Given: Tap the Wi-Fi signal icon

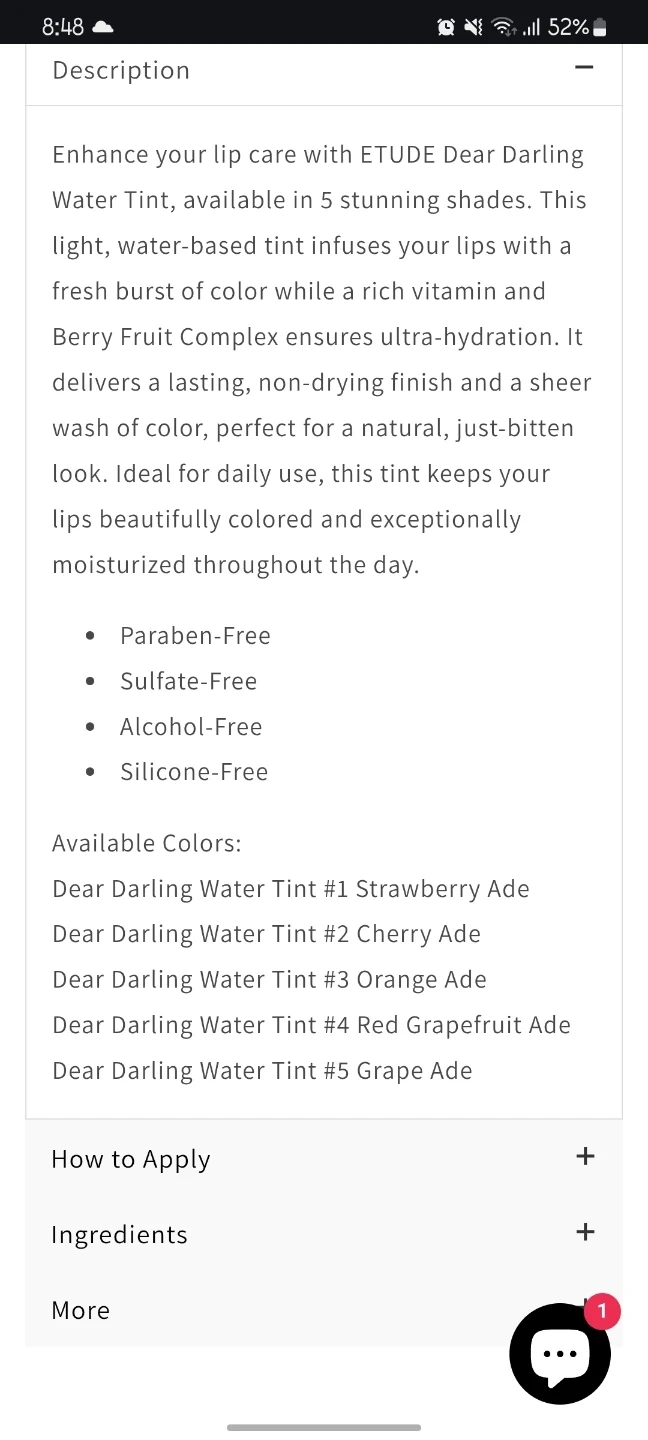Looking at the screenshot, I should [504, 27].
